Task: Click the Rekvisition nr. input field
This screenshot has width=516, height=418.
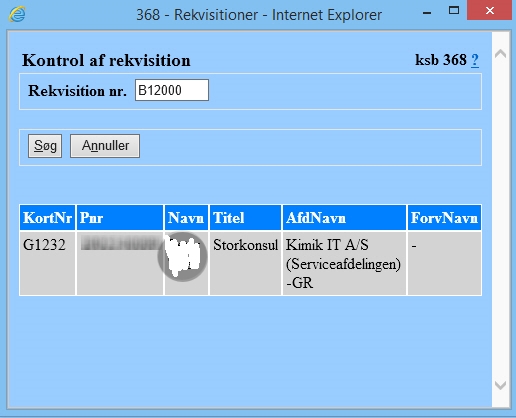Action: 172,90
